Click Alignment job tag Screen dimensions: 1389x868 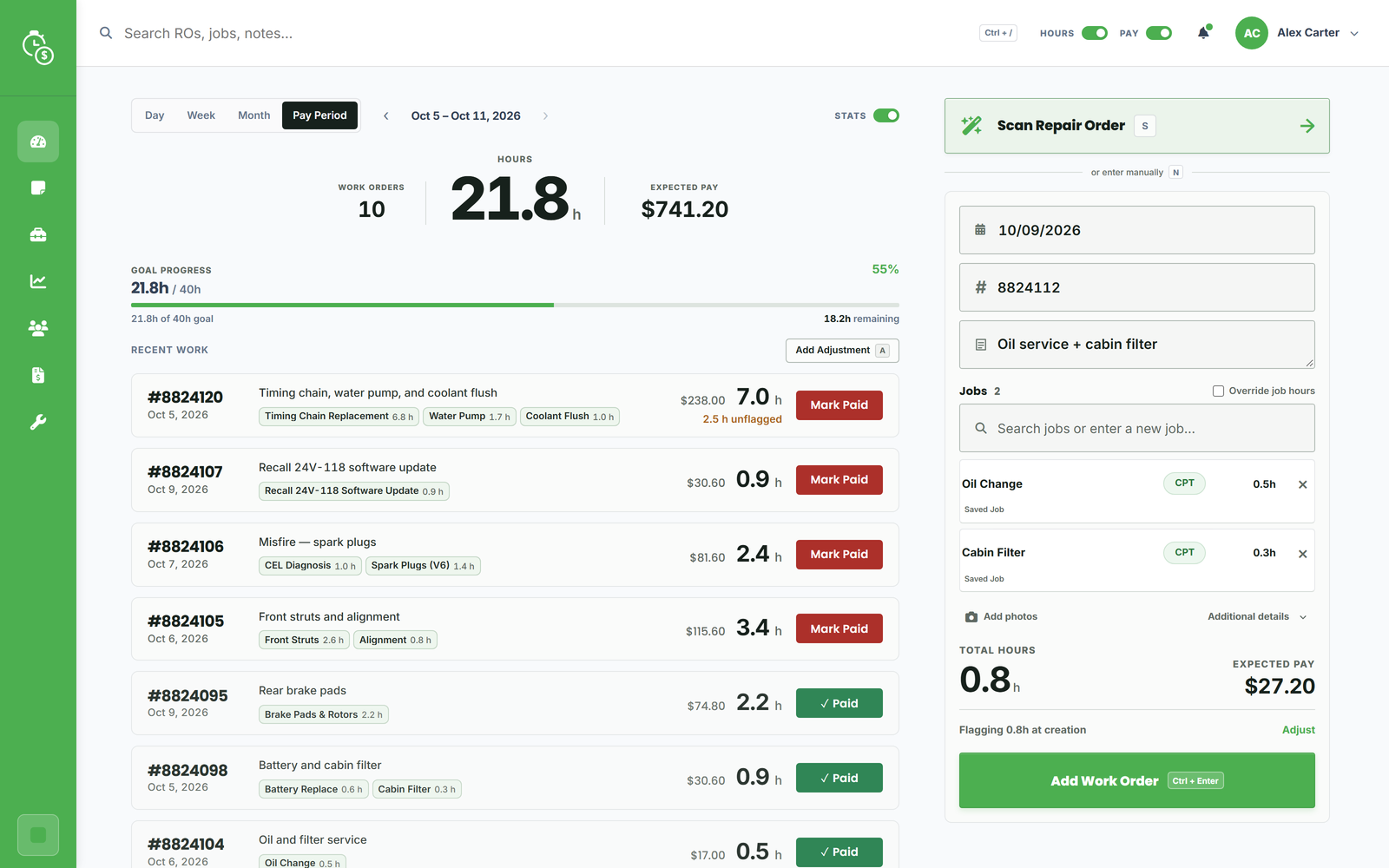click(395, 641)
